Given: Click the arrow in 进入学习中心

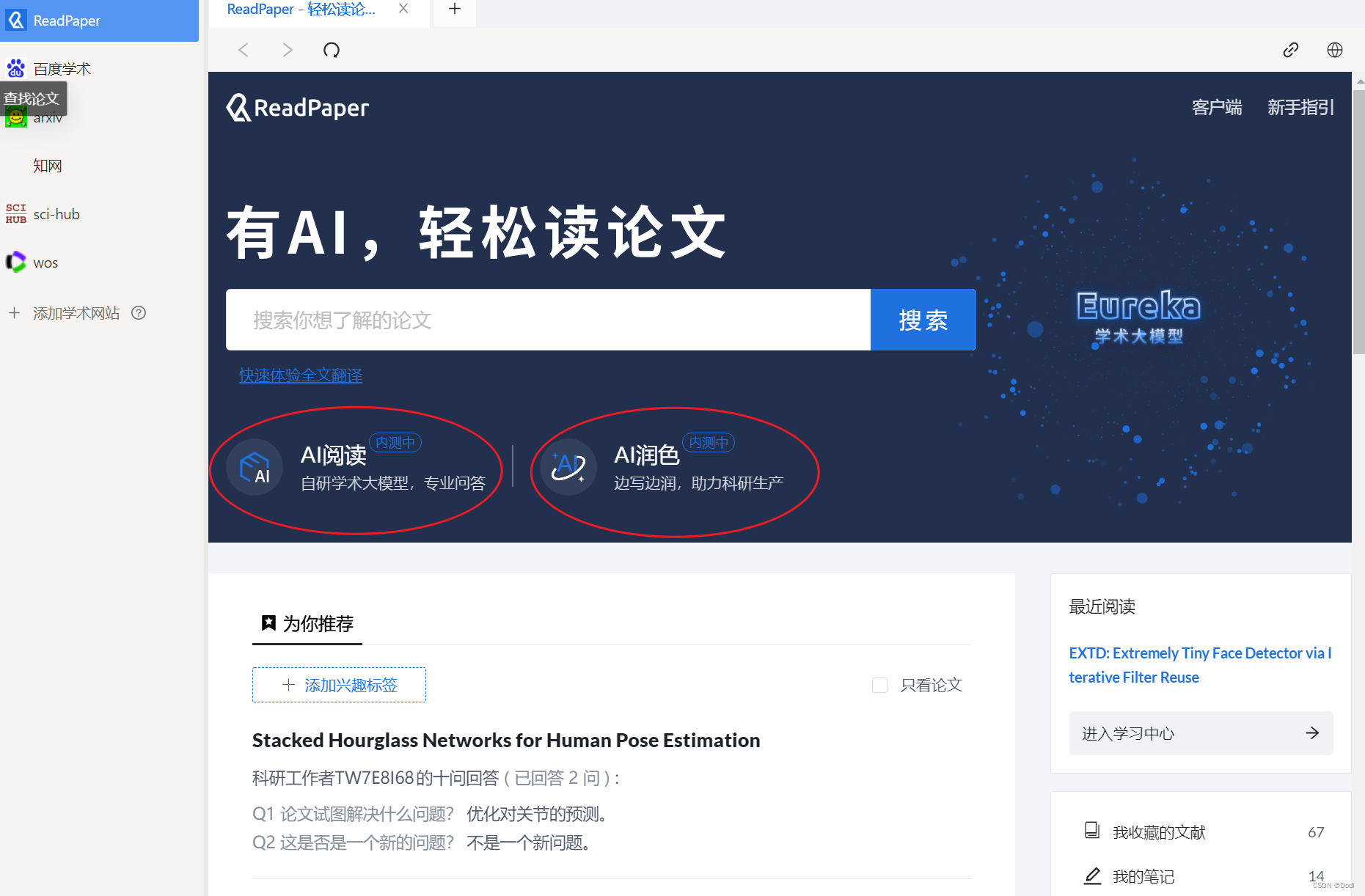Looking at the screenshot, I should click(x=1312, y=732).
